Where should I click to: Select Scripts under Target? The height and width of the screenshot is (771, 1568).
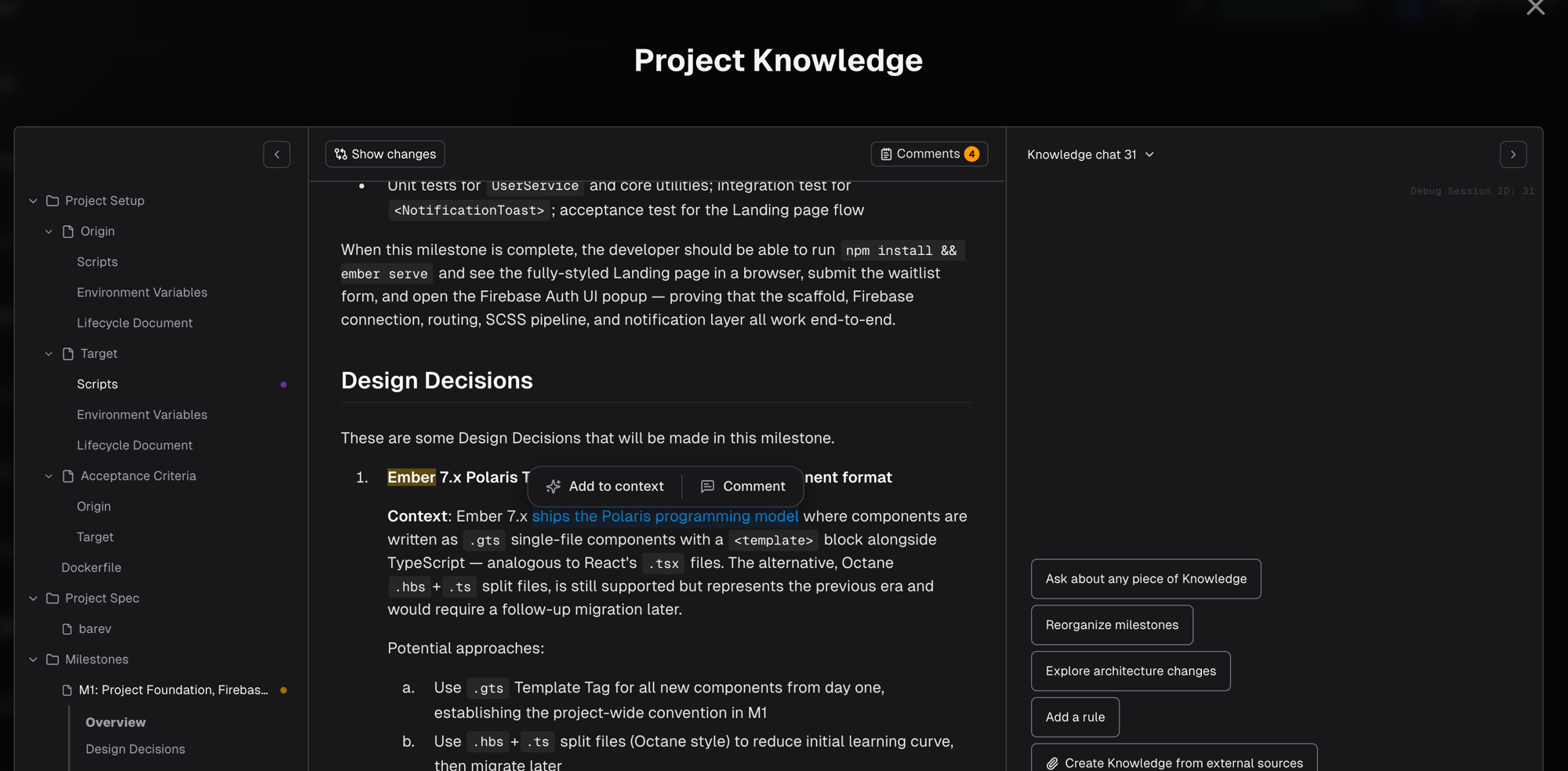(97, 384)
